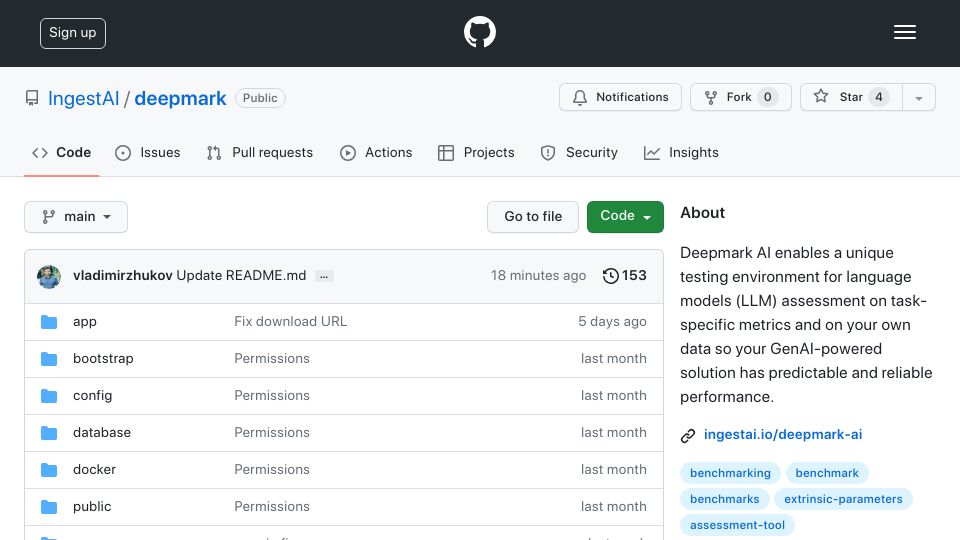
Task: Select the benchmark topic tag
Action: 827,473
